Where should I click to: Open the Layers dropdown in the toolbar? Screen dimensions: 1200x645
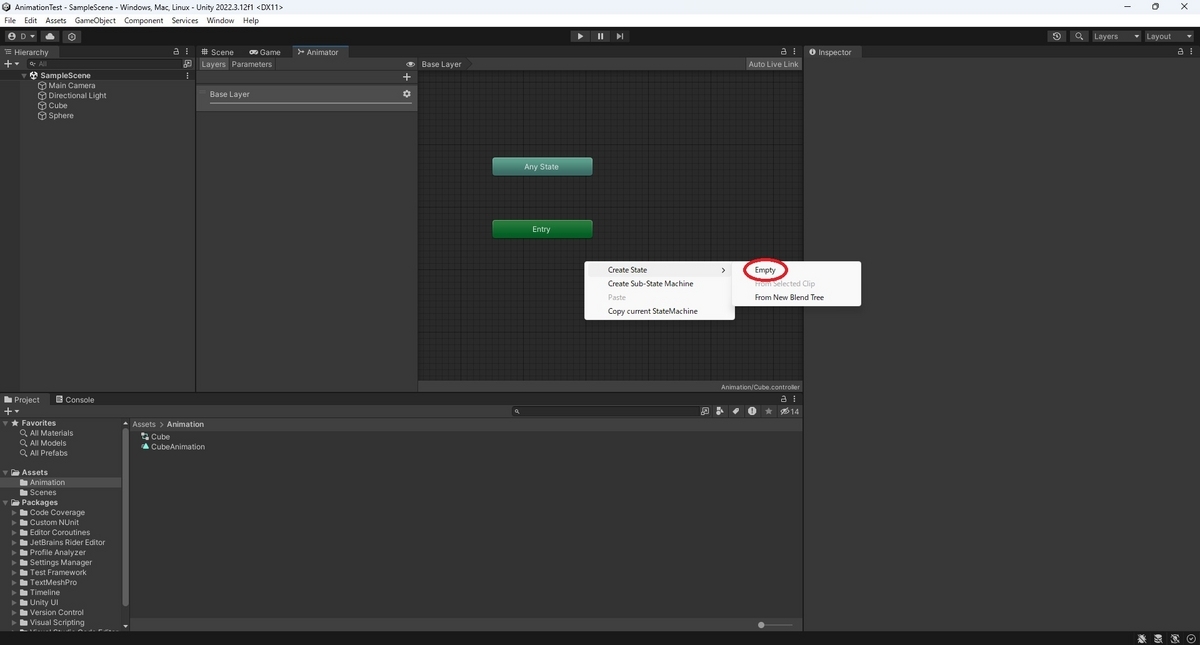[1115, 36]
